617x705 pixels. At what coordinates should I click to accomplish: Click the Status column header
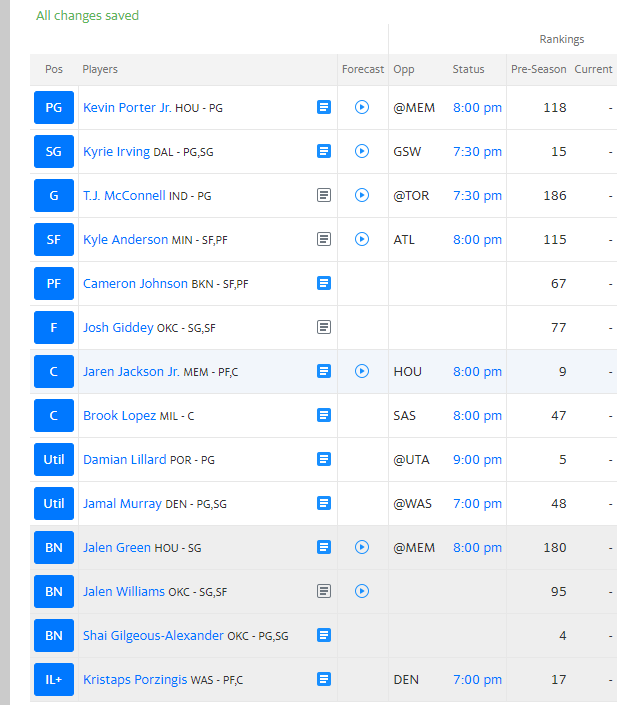coord(468,69)
